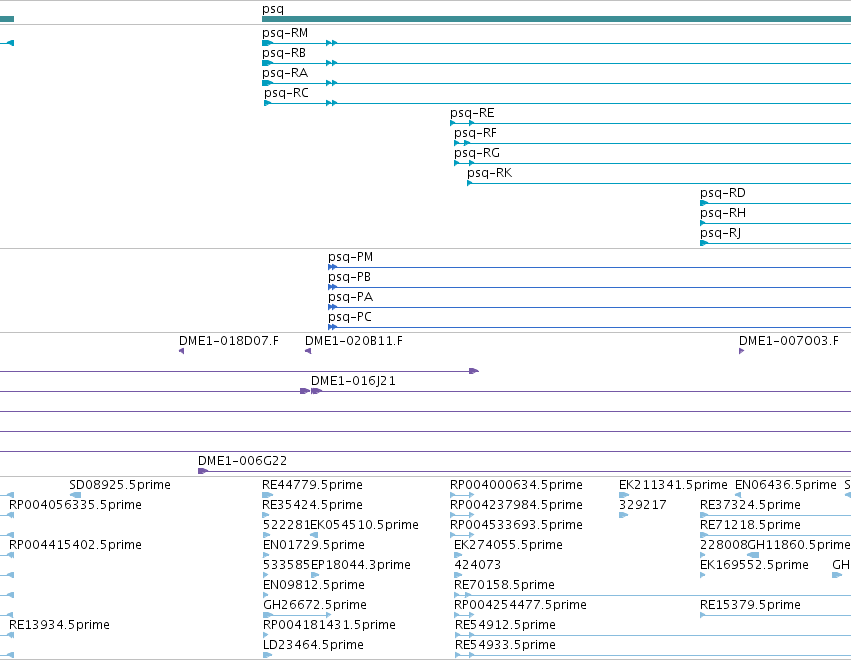The image size is (851, 660).
Task: Click the RP004056335.5prime EST label
Action: pyautogui.click(x=75, y=505)
